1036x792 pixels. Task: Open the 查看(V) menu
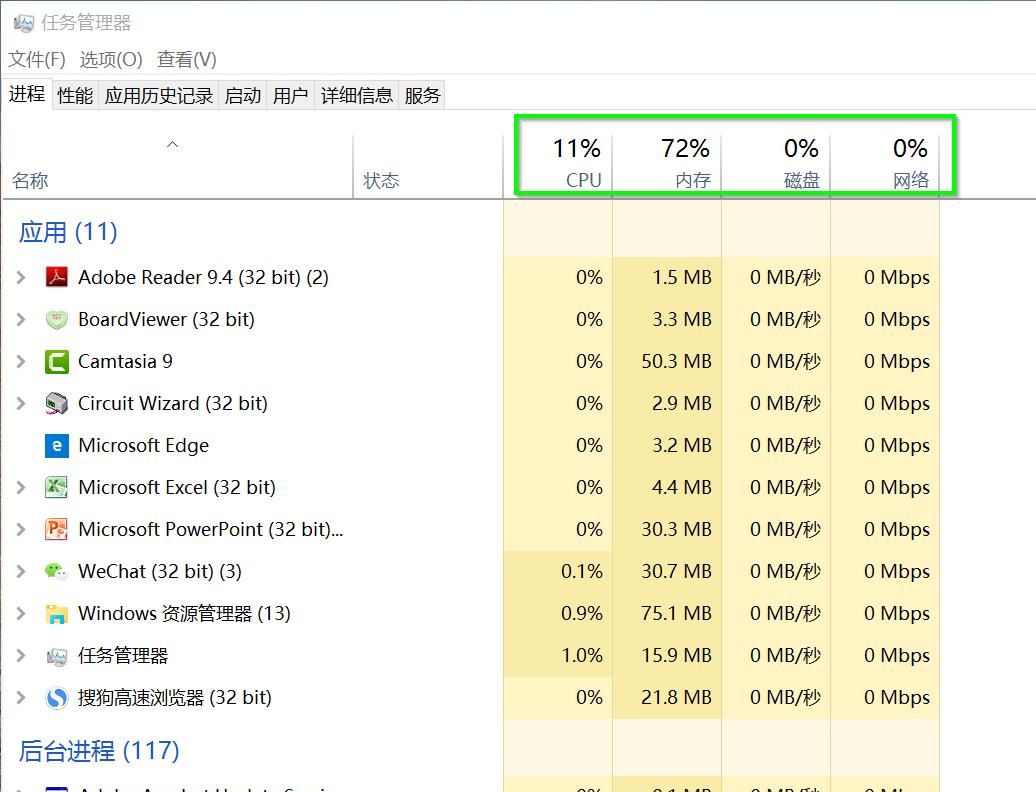(x=186, y=59)
